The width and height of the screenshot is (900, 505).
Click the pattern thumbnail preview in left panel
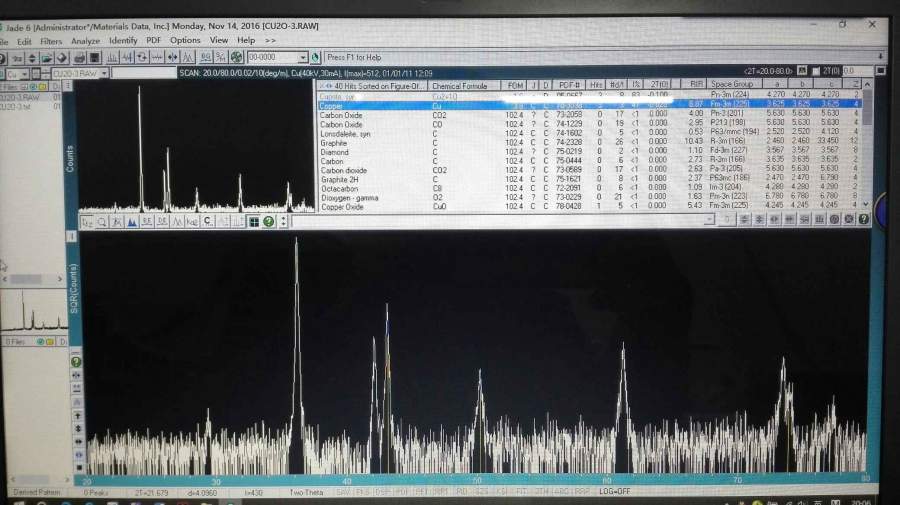(x=34, y=310)
